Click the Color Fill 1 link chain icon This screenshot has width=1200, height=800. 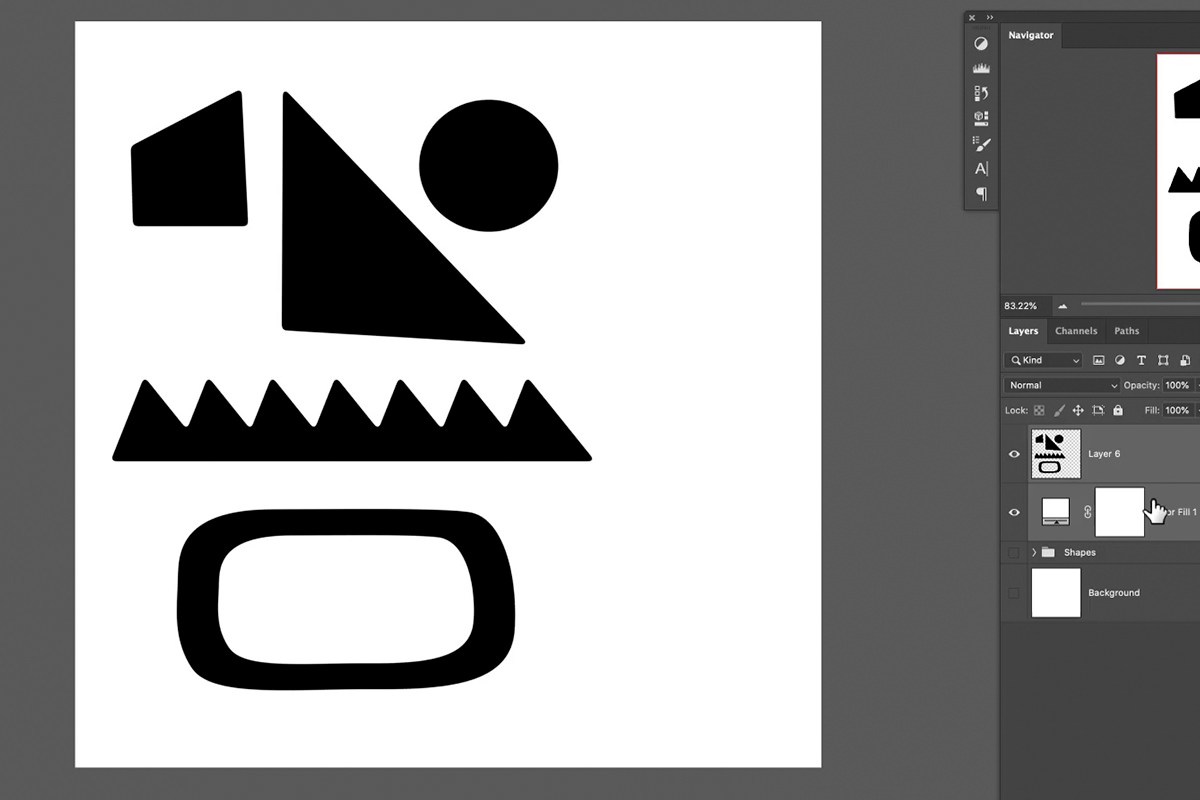tap(1088, 512)
